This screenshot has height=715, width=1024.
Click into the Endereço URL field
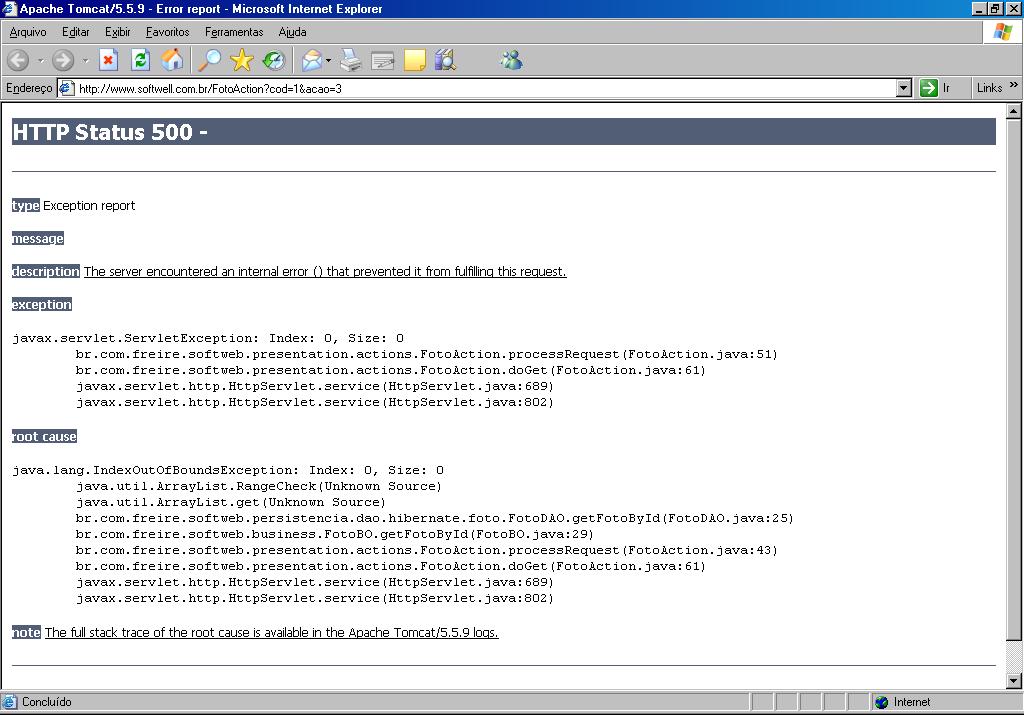click(485, 88)
